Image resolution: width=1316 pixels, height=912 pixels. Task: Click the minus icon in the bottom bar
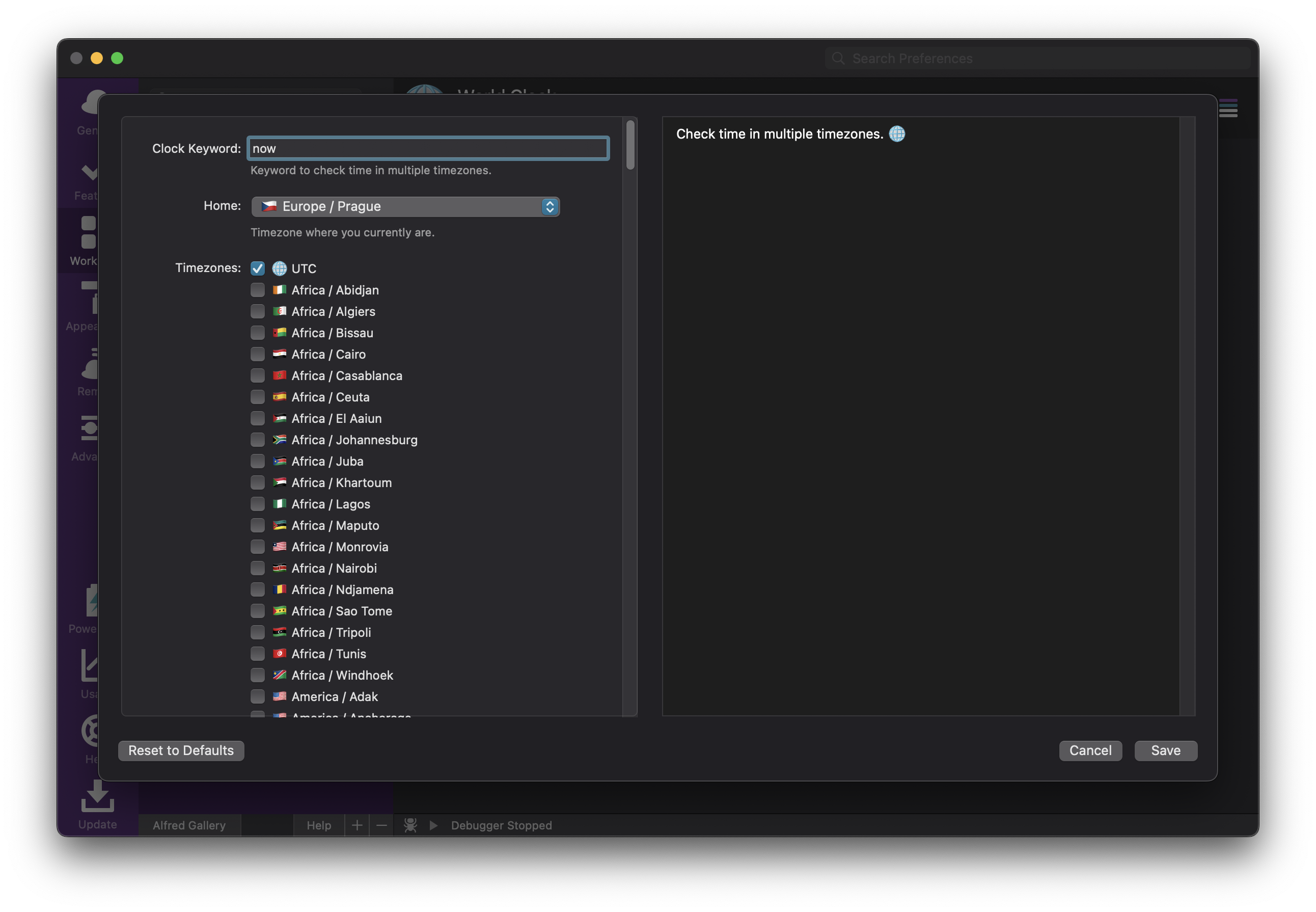pos(381,825)
